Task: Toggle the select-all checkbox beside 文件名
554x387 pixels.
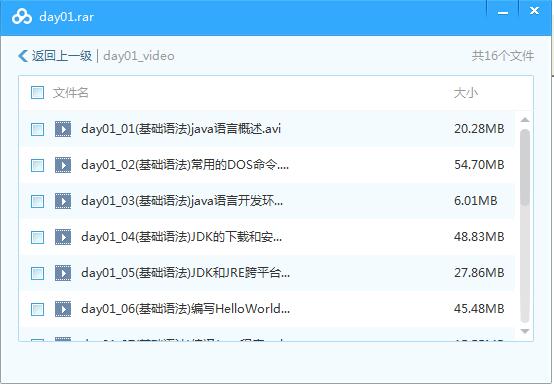Action: coord(37,93)
